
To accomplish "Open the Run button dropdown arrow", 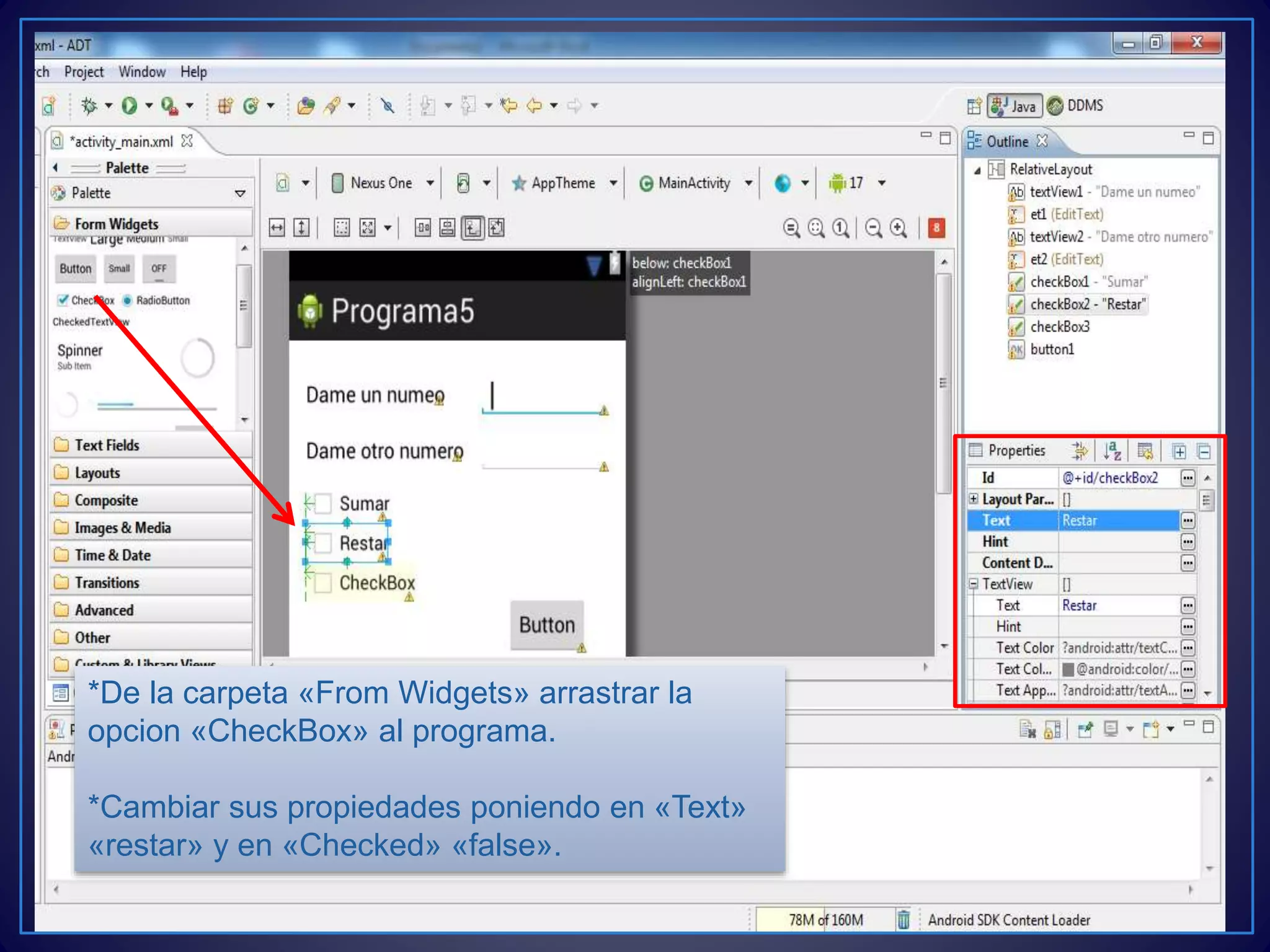I will click(x=149, y=106).
